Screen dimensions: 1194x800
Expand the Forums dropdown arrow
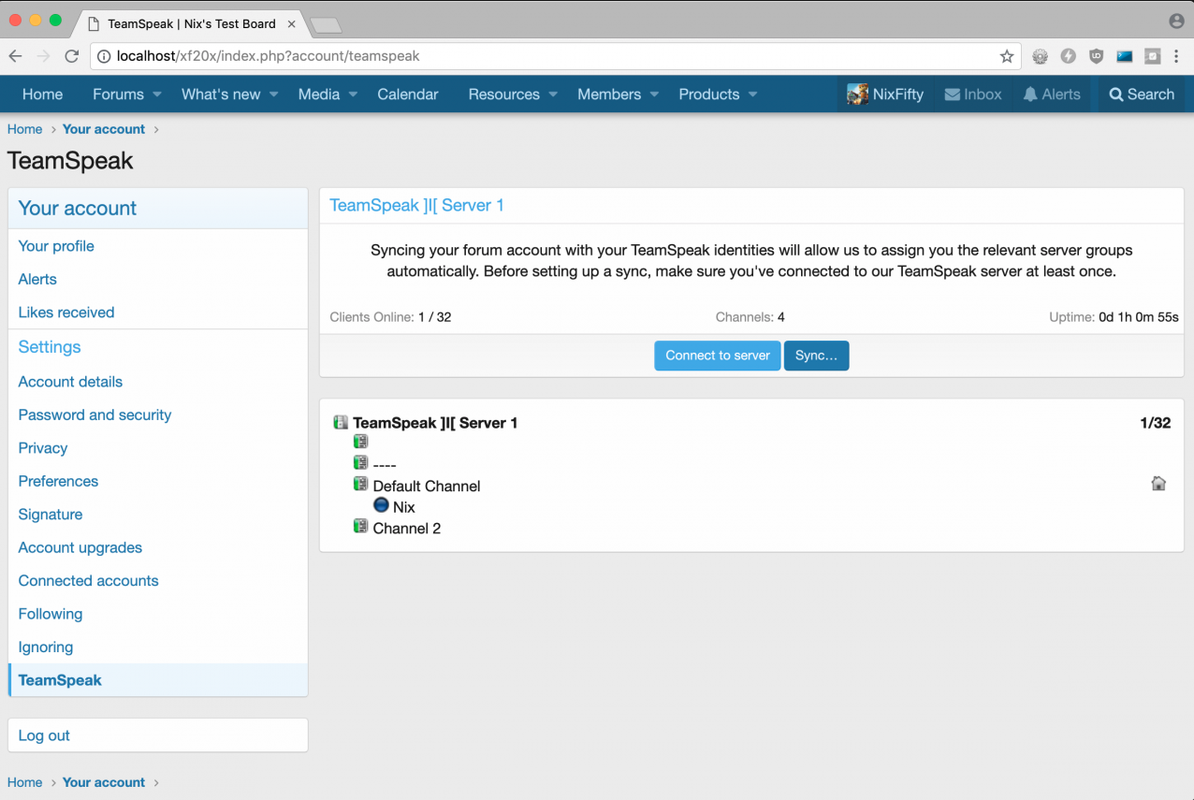157,94
